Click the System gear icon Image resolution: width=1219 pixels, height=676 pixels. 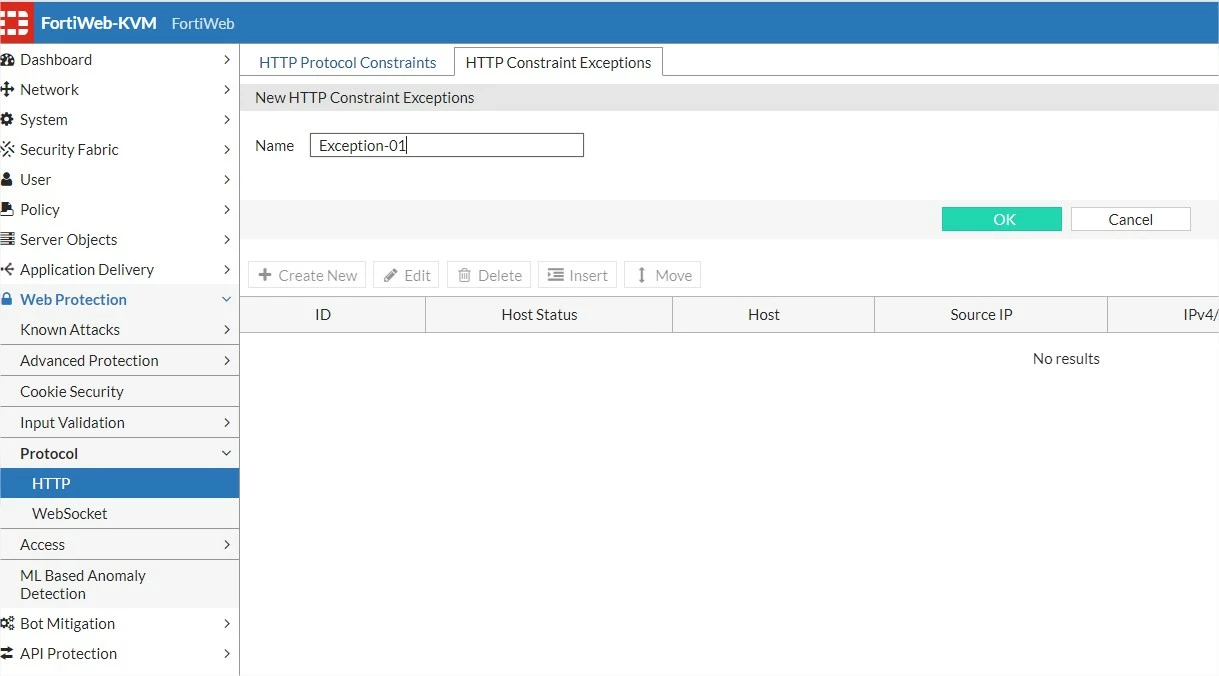(x=6, y=120)
